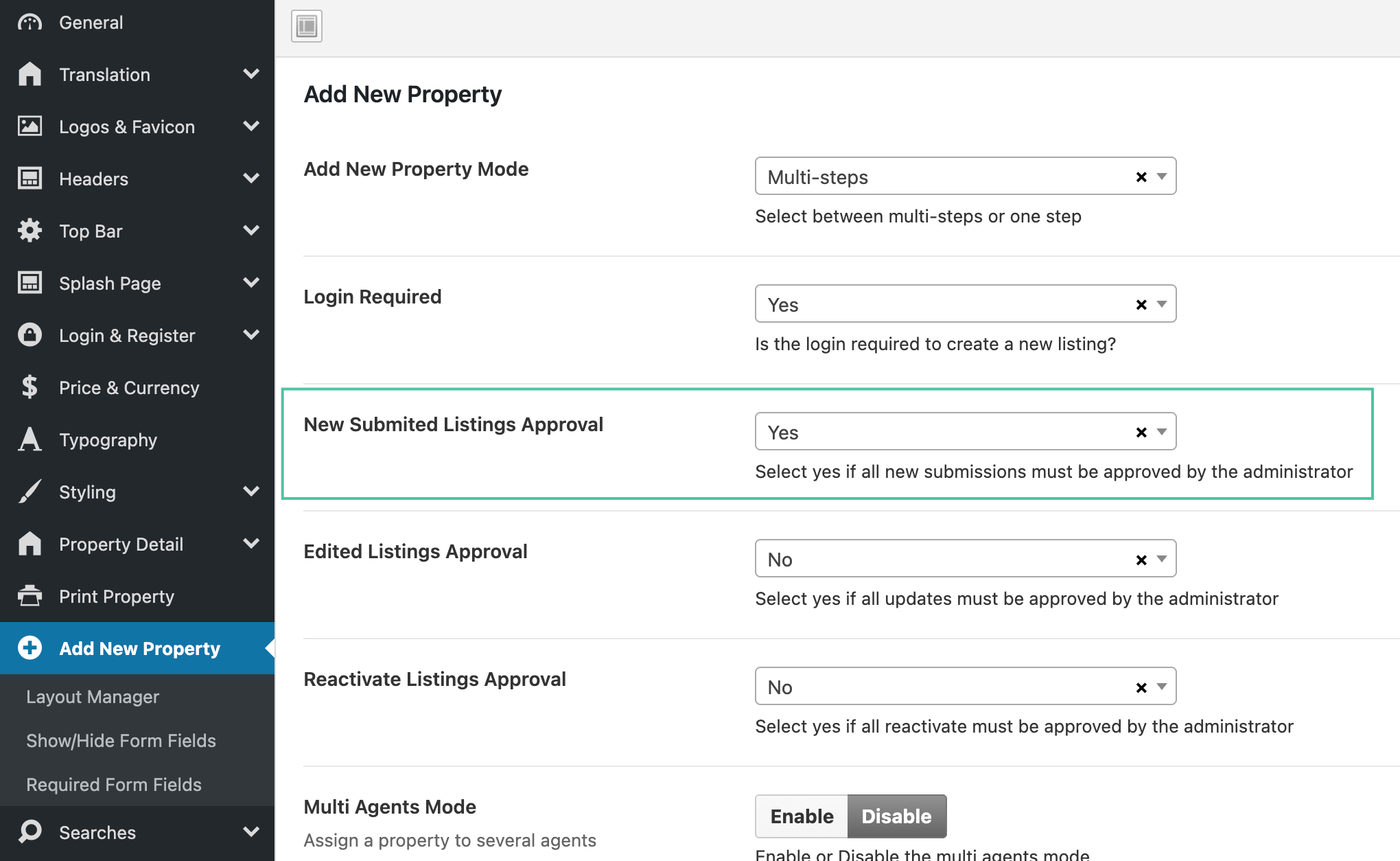1400x861 pixels.
Task: Click the Login & Register padlock icon
Action: pos(29,335)
